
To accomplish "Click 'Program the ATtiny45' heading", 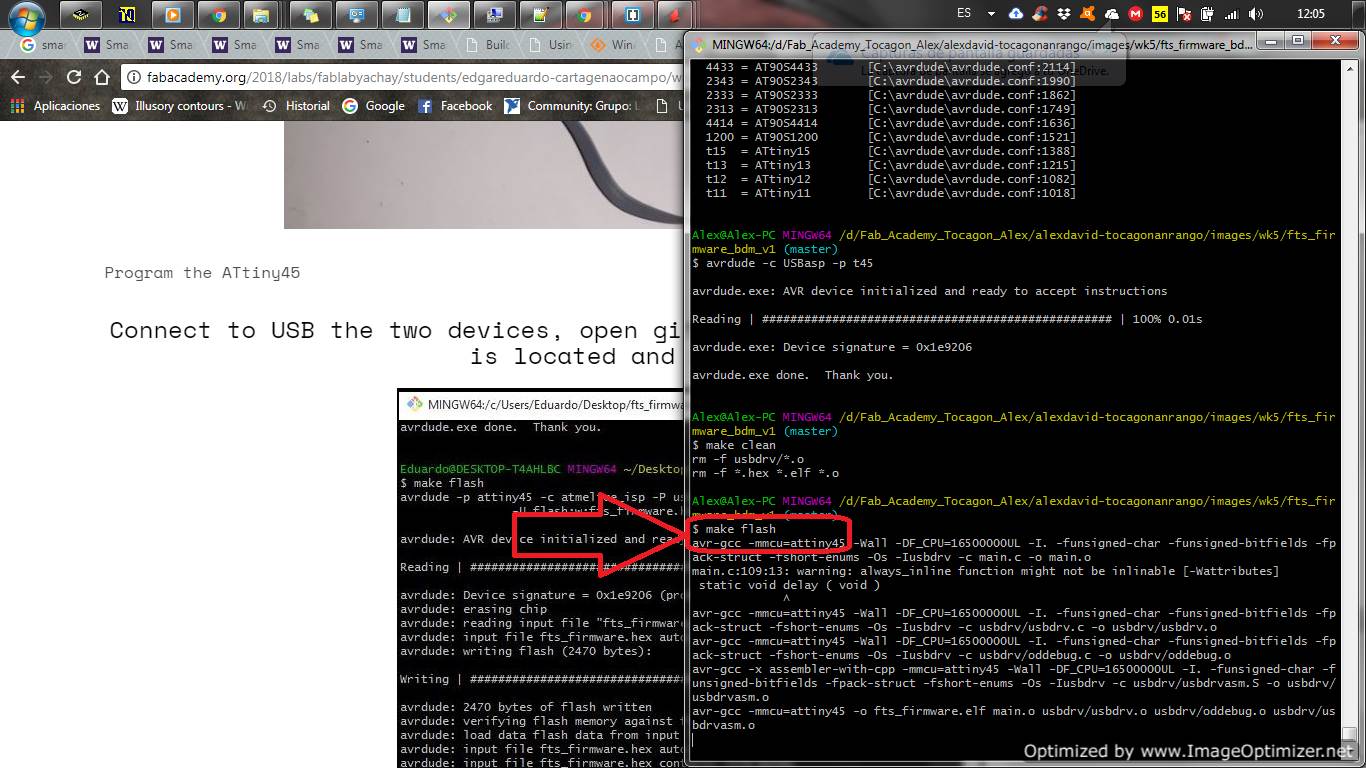I will tap(202, 272).
